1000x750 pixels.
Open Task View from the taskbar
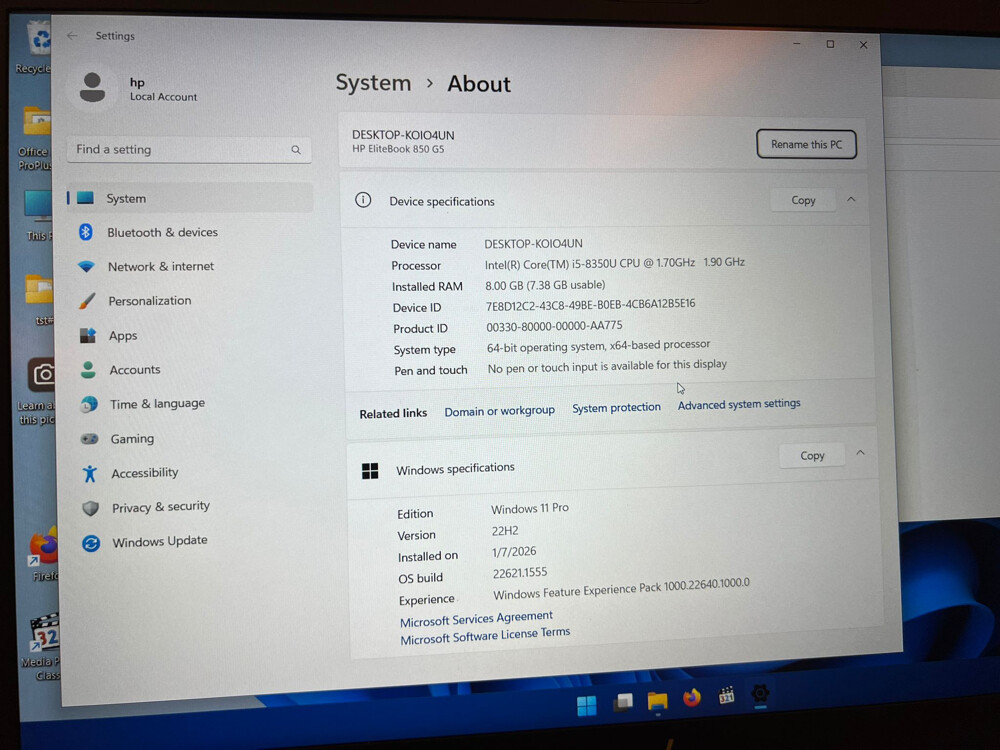point(622,702)
